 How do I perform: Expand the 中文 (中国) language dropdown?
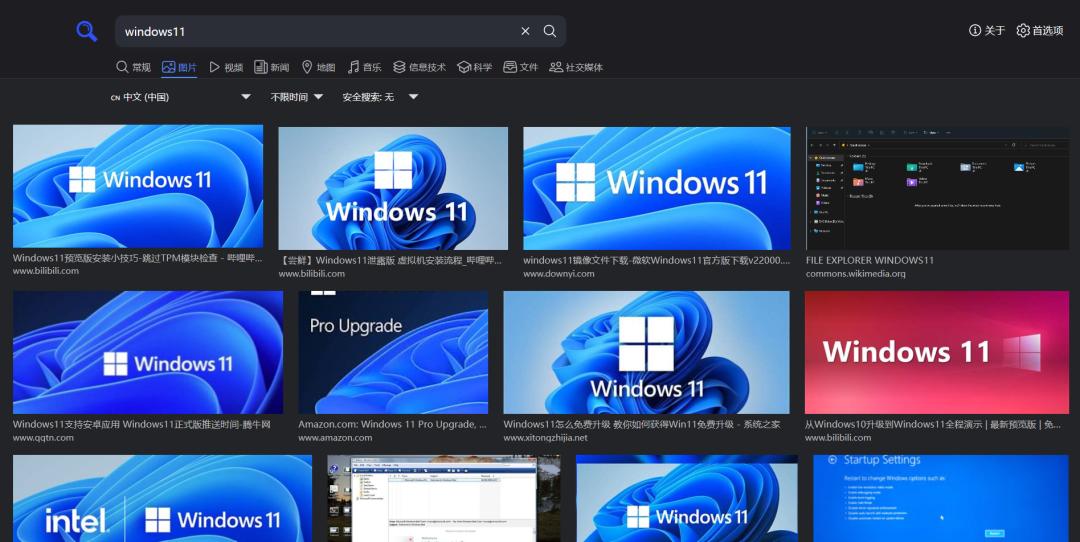coord(180,97)
